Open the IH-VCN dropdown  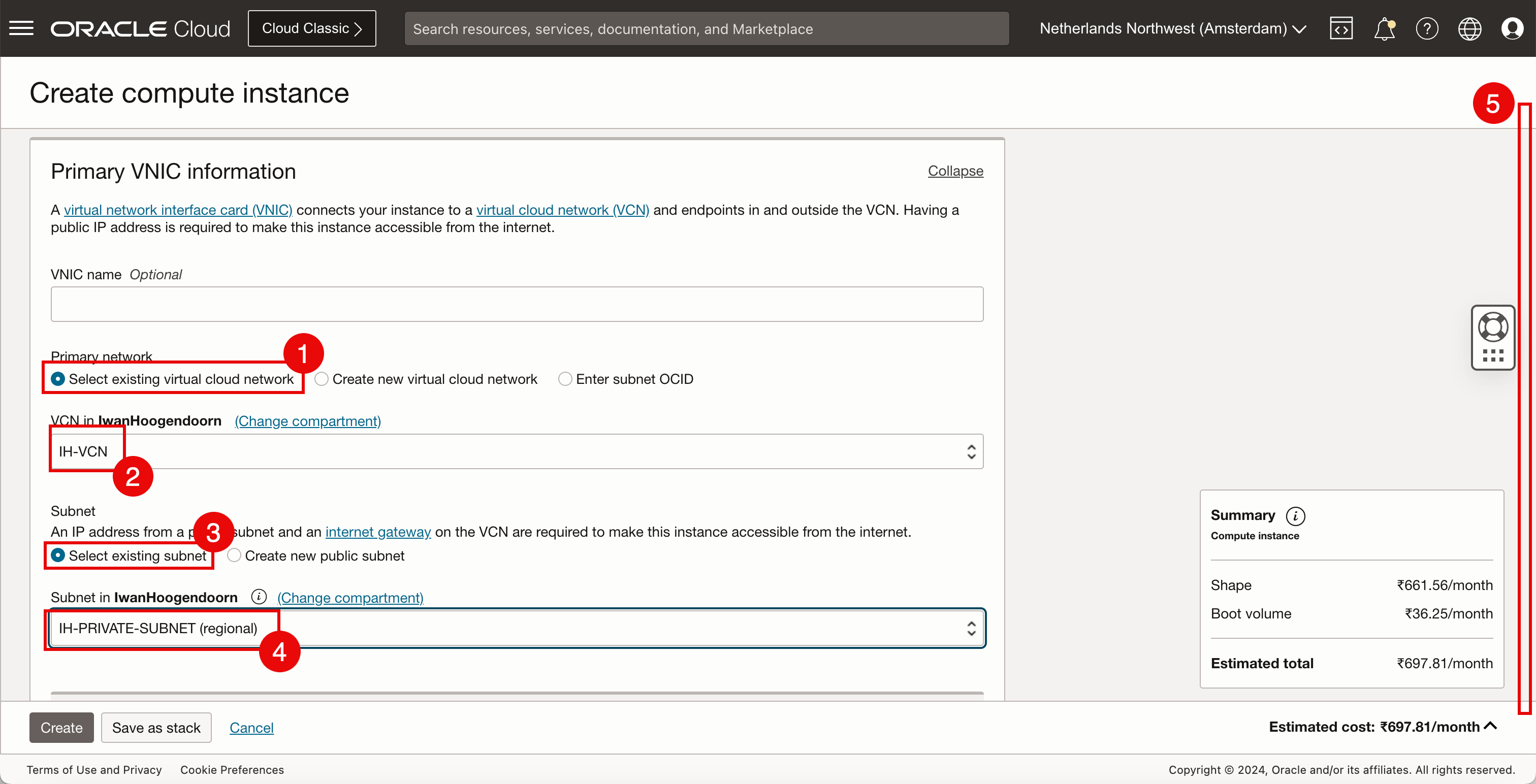pyautogui.click(x=517, y=451)
